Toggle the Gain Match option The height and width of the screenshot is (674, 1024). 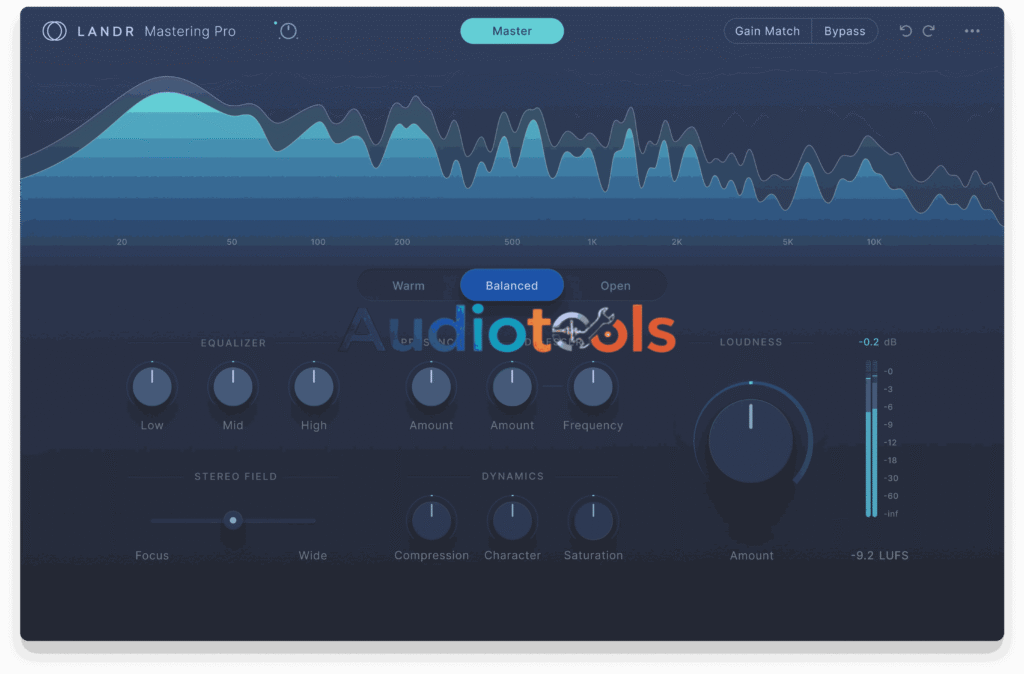[x=767, y=31]
